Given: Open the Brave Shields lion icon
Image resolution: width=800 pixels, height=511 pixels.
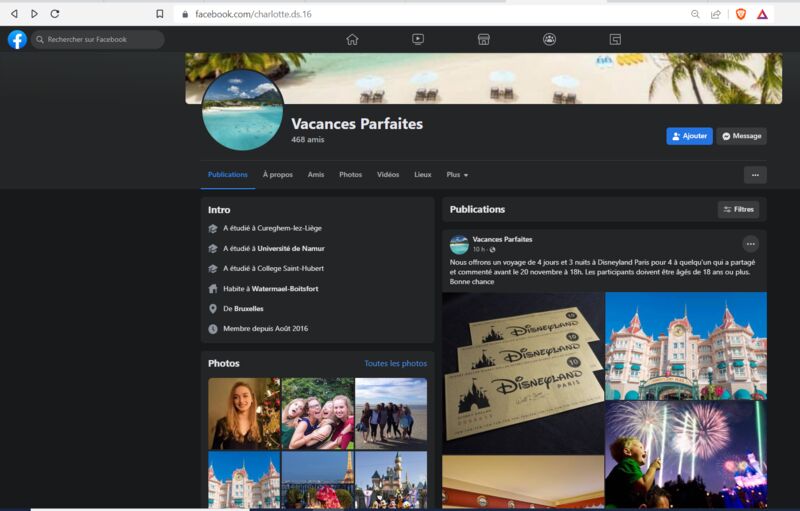Looking at the screenshot, I should tap(741, 14).
